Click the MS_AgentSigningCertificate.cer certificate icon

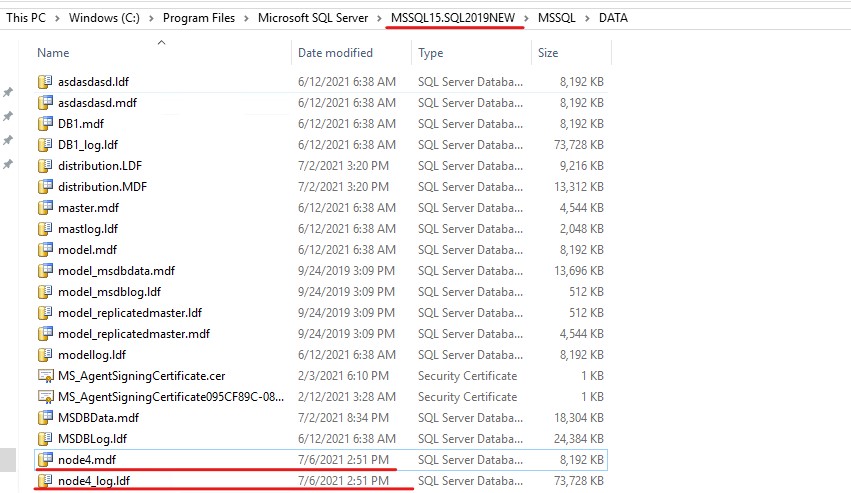[45, 376]
